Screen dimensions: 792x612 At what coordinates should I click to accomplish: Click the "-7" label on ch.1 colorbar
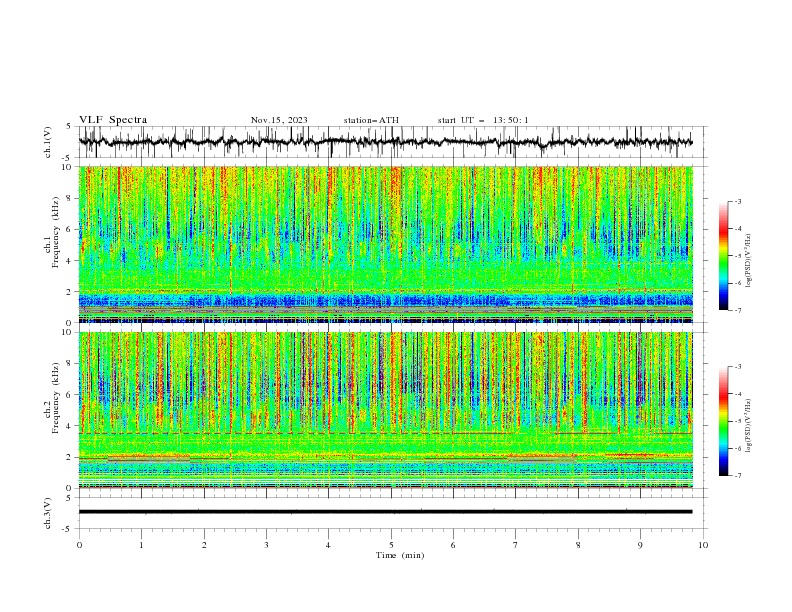point(737,310)
